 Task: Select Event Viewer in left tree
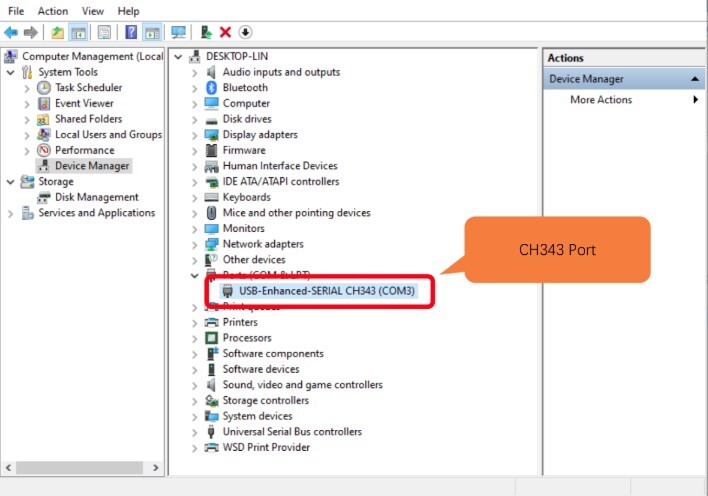pyautogui.click(x=84, y=103)
